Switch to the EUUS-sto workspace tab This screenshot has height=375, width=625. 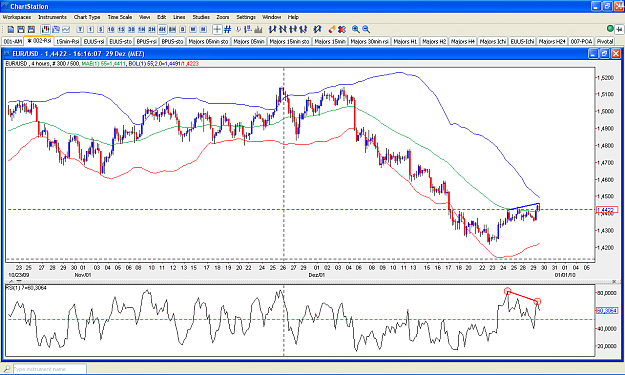tap(120, 41)
